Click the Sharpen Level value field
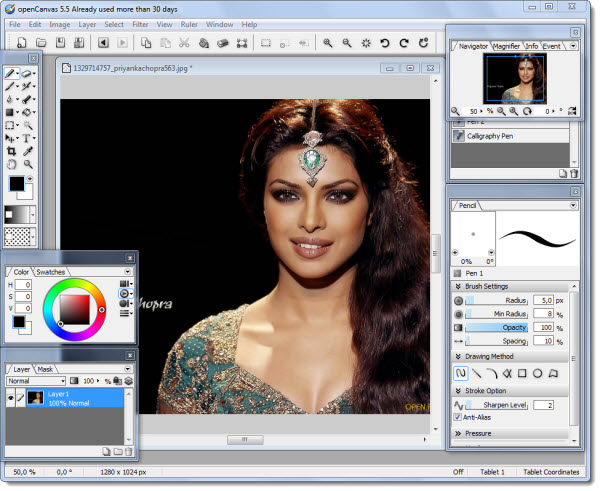The height and width of the screenshot is (491, 600). coord(543,405)
